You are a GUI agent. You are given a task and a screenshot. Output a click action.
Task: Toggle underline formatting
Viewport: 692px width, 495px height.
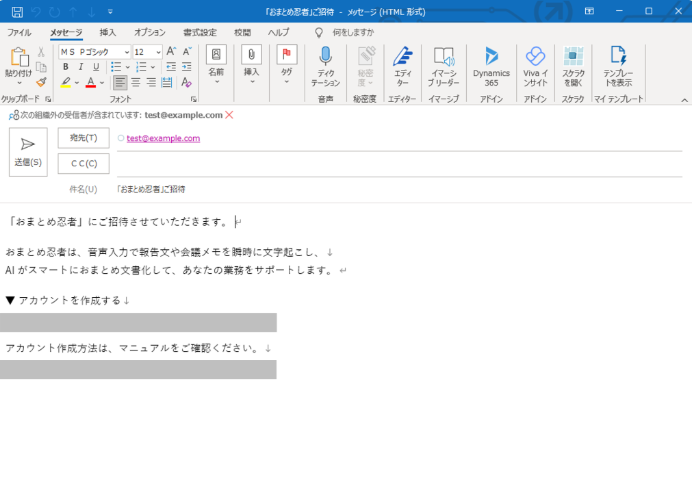(x=96, y=67)
